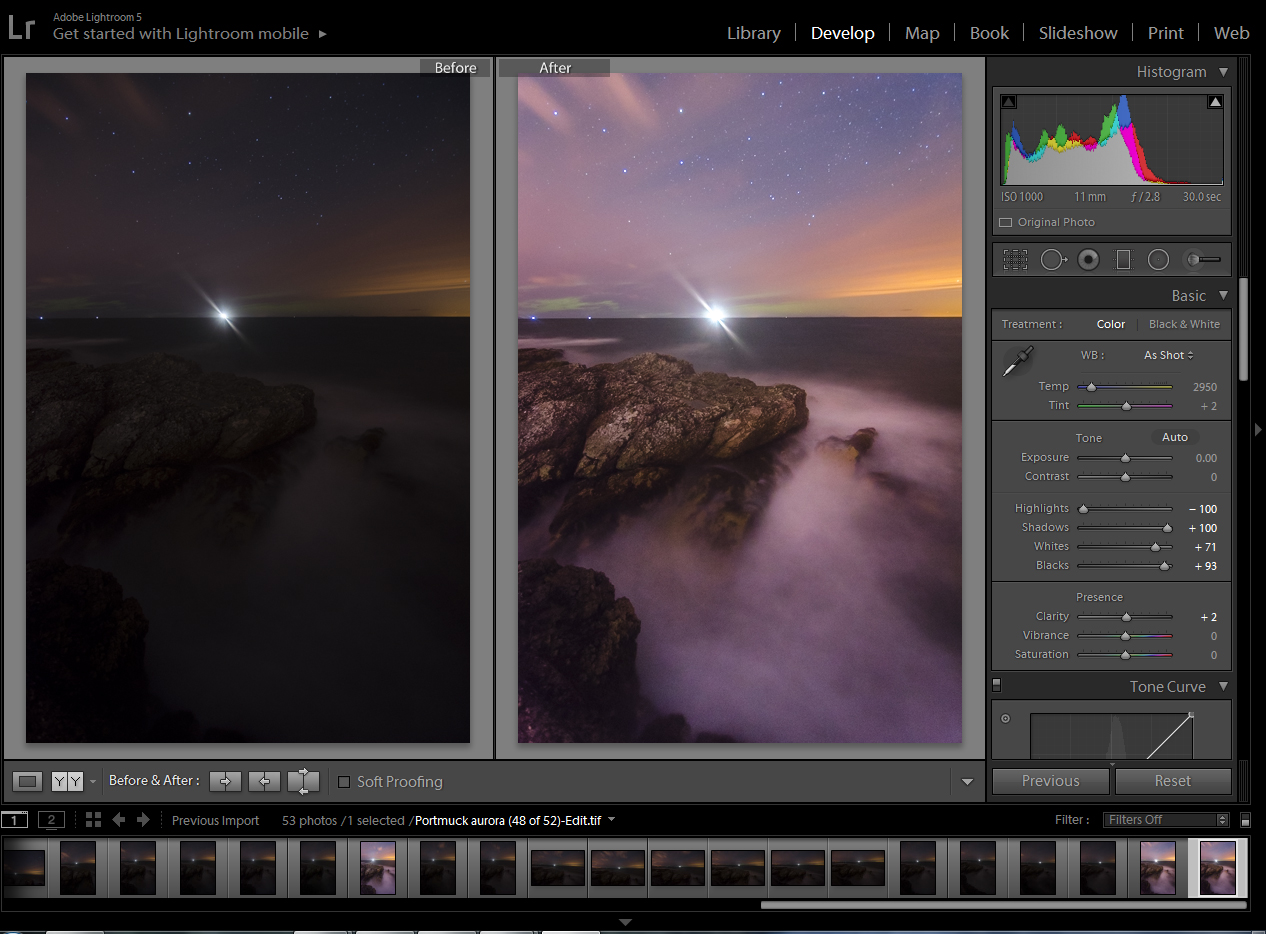Viewport: 1266px width, 934px height.
Task: Click the Temp slider handle
Action: coord(1091,386)
